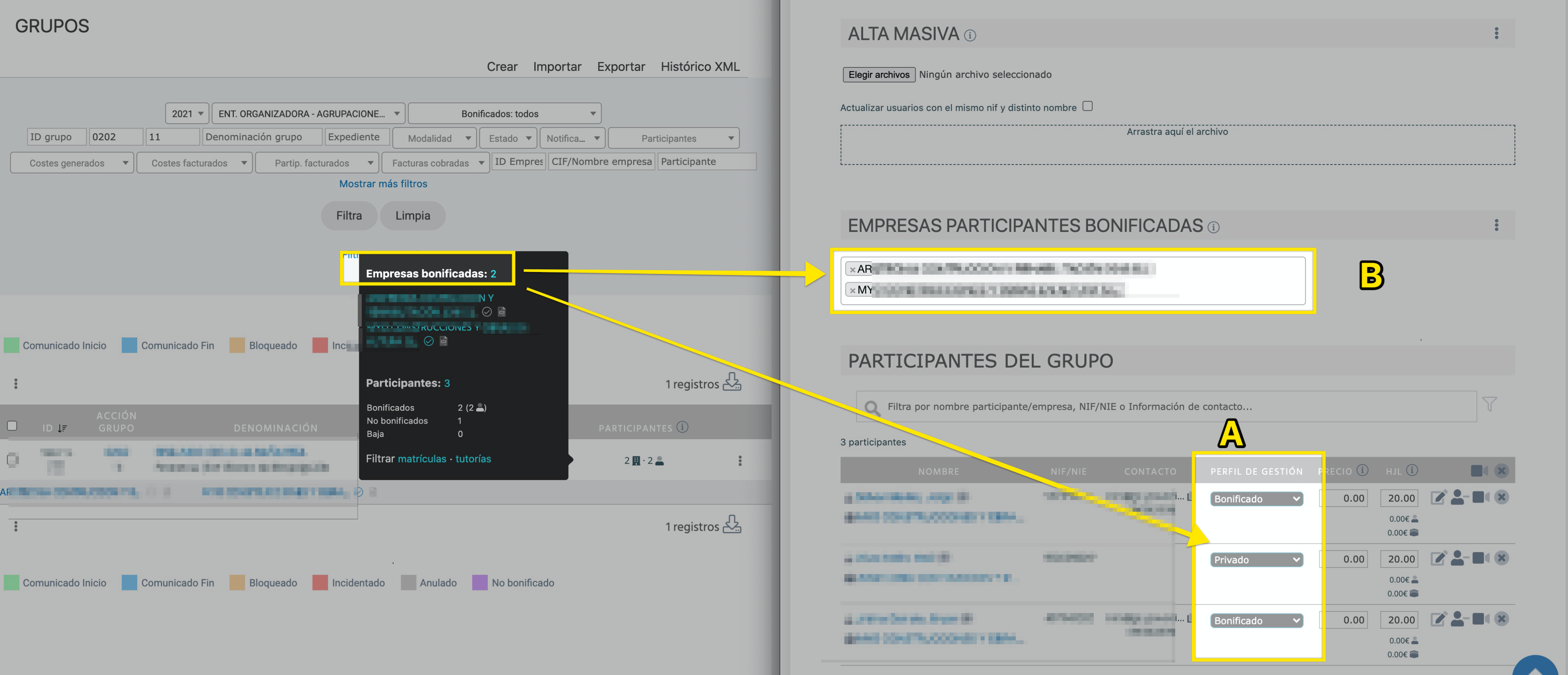Select the group row checkbox

tap(12, 460)
